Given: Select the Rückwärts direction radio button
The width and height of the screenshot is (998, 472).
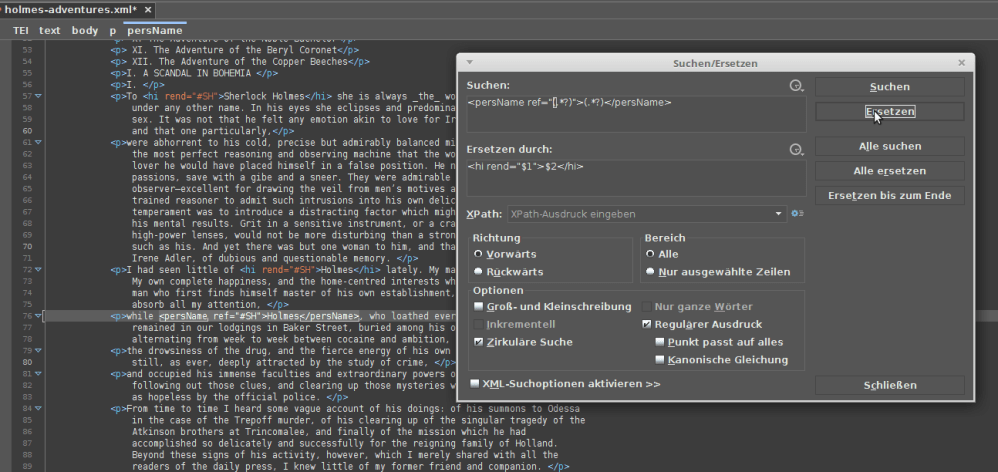Looking at the screenshot, I should (x=480, y=272).
